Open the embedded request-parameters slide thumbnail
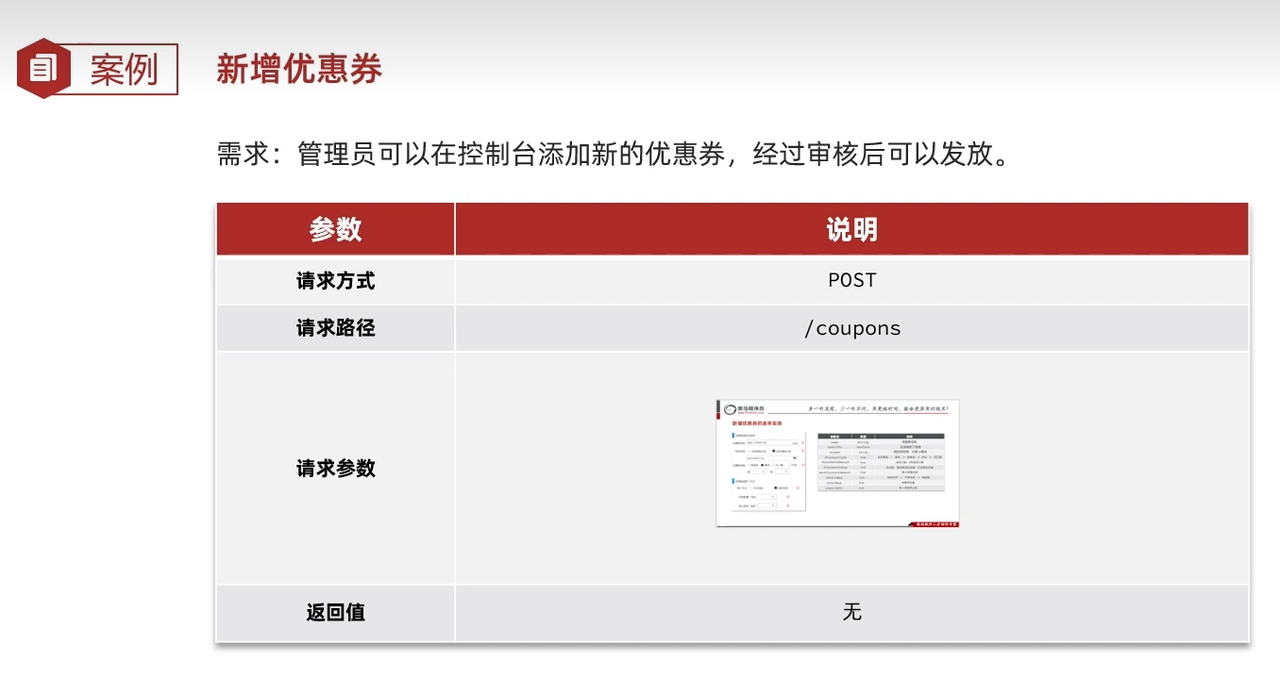 [838, 463]
